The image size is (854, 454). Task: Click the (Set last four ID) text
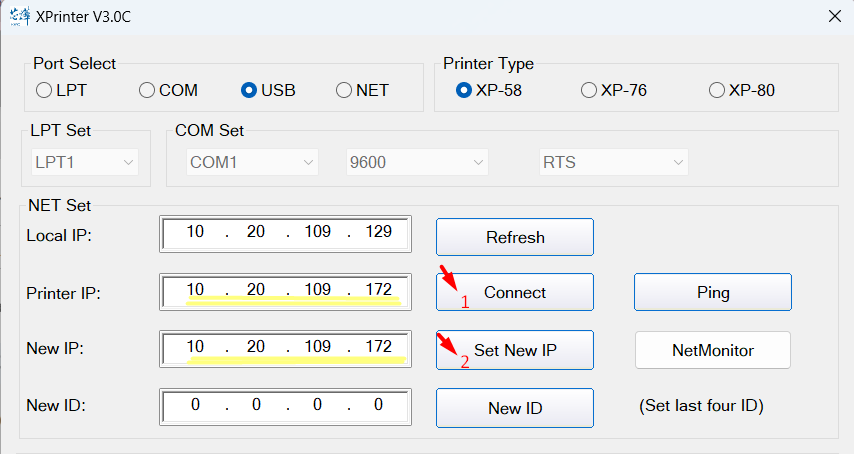(702, 406)
